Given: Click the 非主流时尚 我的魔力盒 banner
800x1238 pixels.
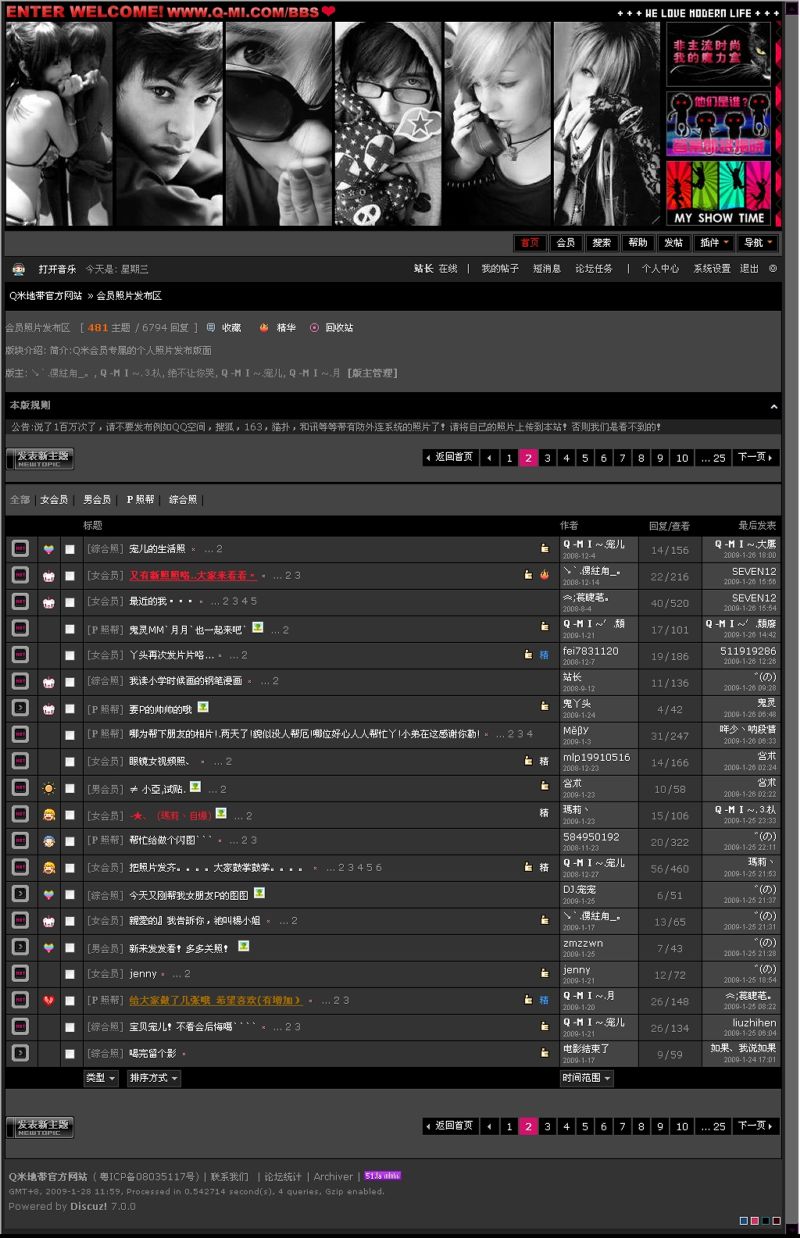Looking at the screenshot, I should 718,54.
